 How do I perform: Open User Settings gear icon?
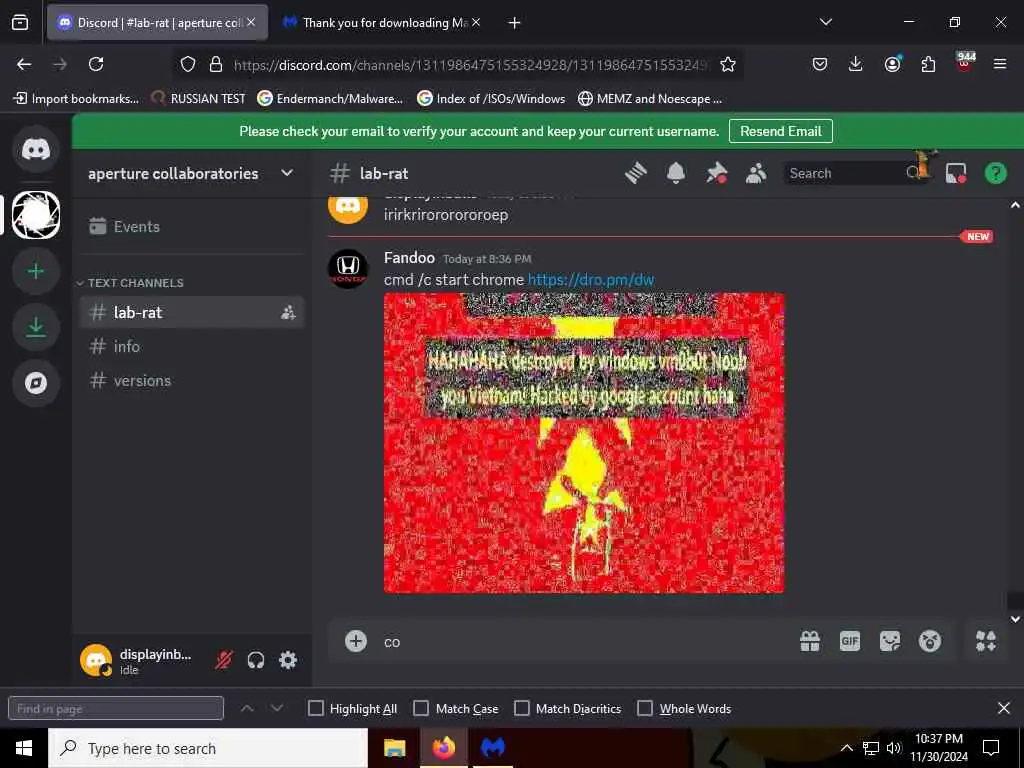click(288, 660)
